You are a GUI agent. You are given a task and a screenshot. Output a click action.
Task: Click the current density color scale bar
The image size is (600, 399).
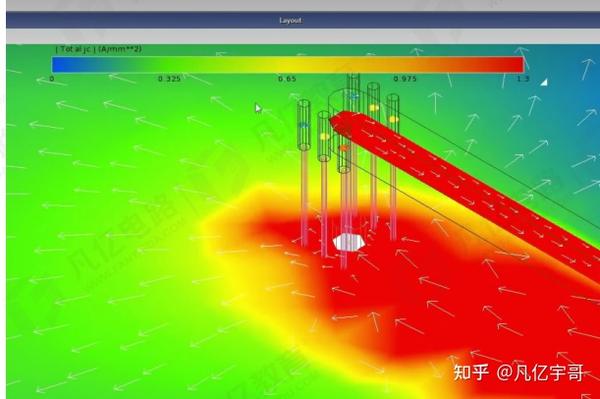tap(287, 64)
